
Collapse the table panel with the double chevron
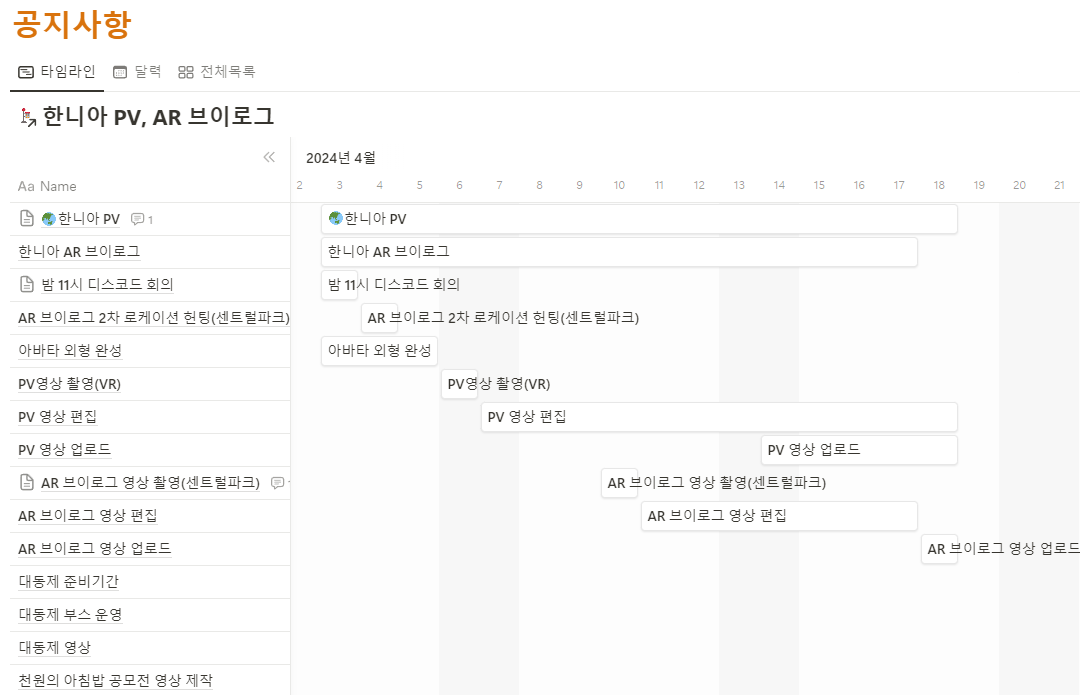point(268,157)
